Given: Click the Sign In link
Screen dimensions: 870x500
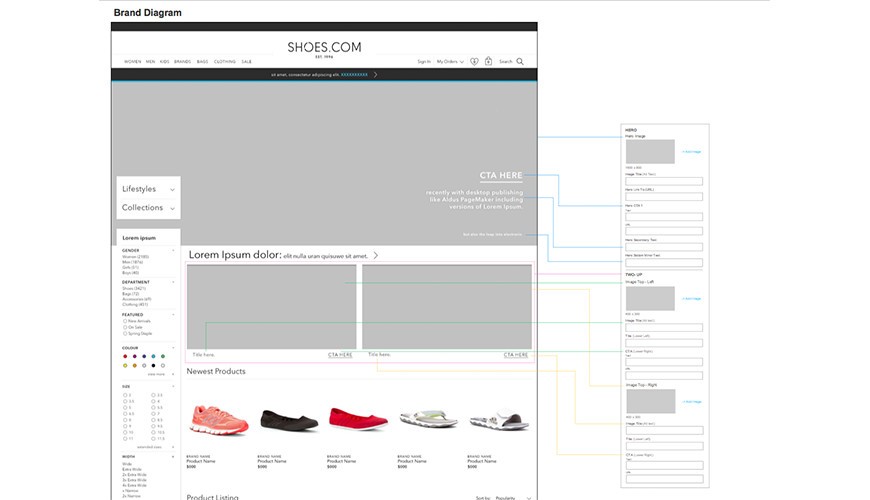Looking at the screenshot, I should (424, 62).
